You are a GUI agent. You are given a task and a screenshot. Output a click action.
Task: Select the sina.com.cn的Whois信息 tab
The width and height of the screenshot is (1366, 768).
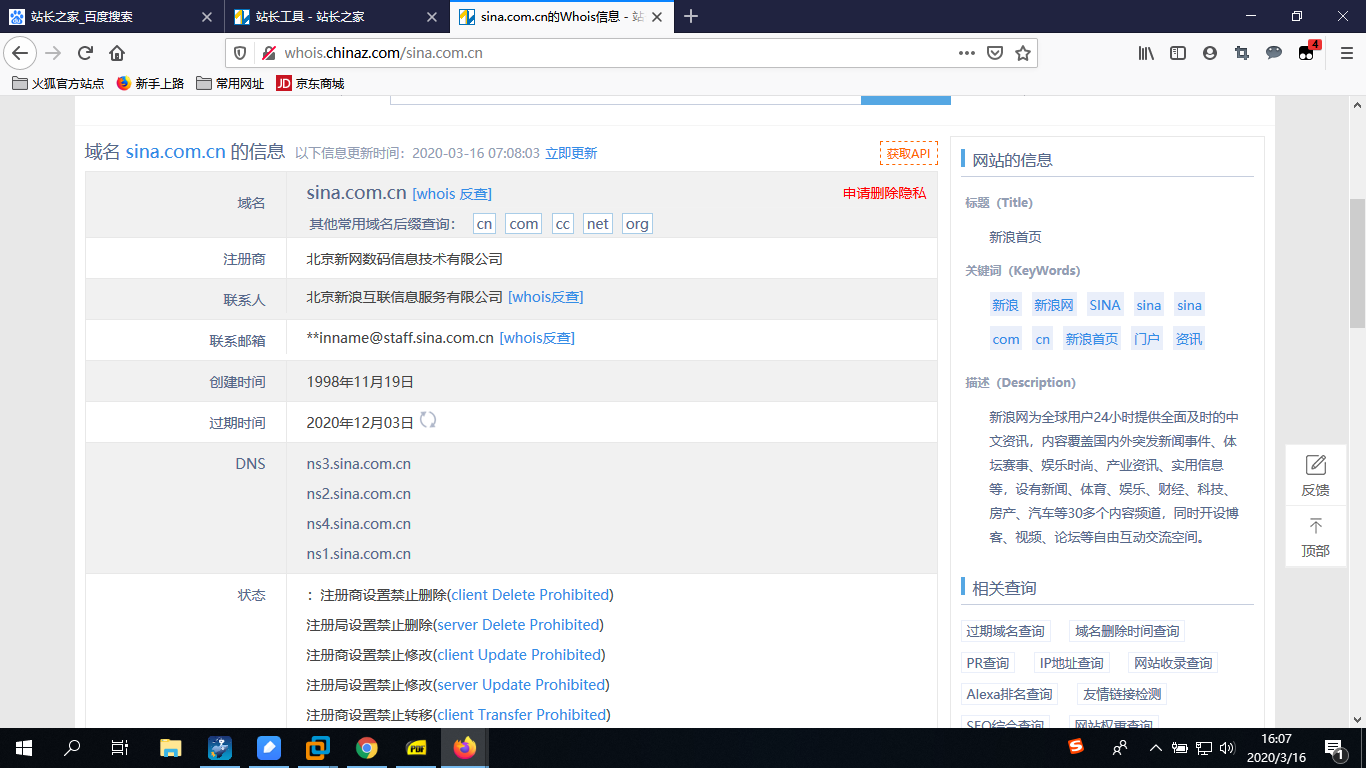[563, 17]
